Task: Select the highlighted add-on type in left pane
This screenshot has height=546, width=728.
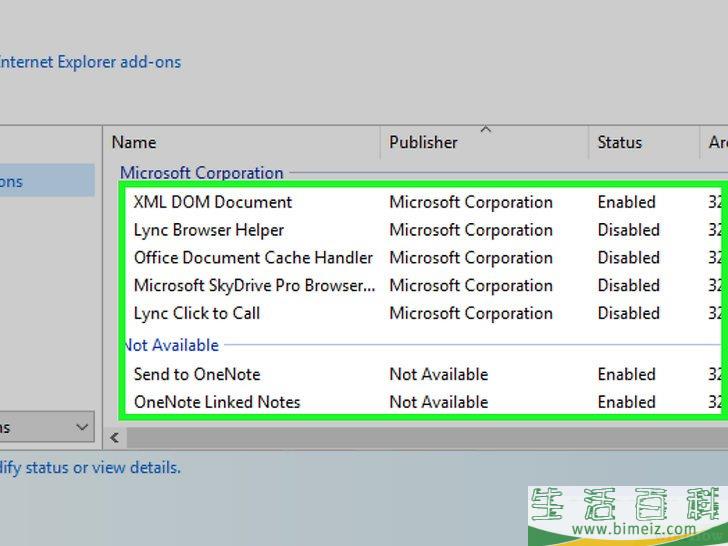Action: click(46, 181)
